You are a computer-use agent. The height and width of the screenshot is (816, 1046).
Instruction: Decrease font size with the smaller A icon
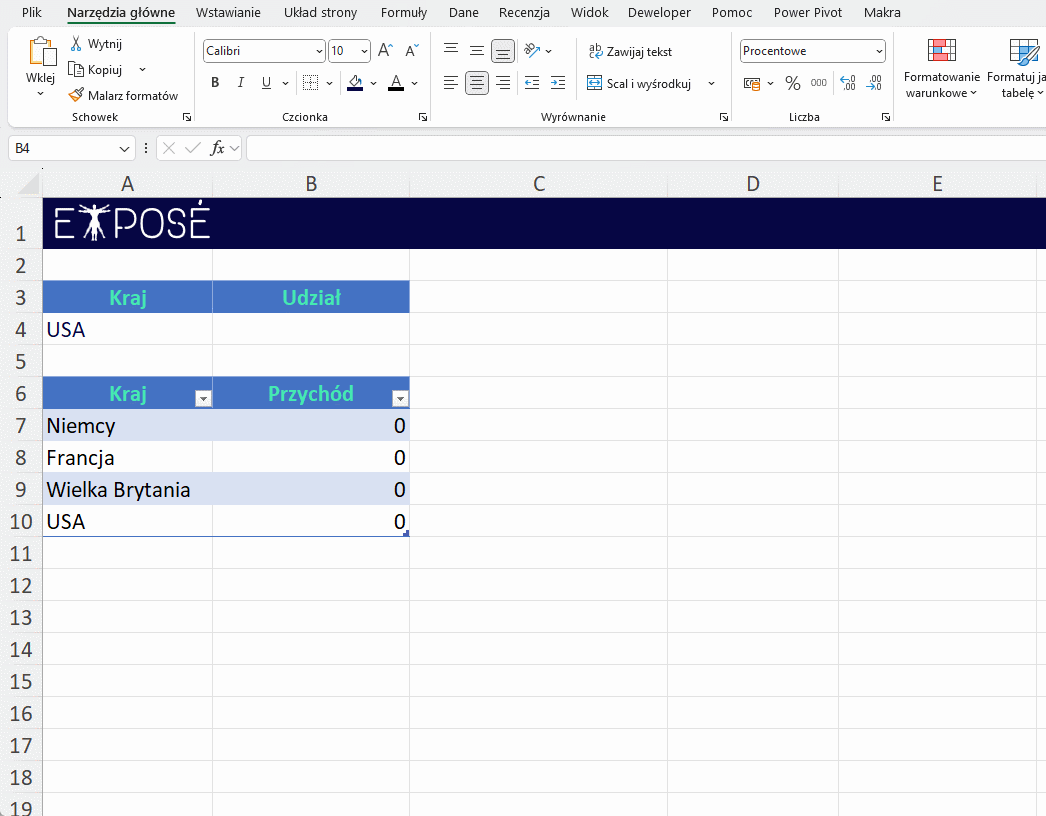coord(412,51)
